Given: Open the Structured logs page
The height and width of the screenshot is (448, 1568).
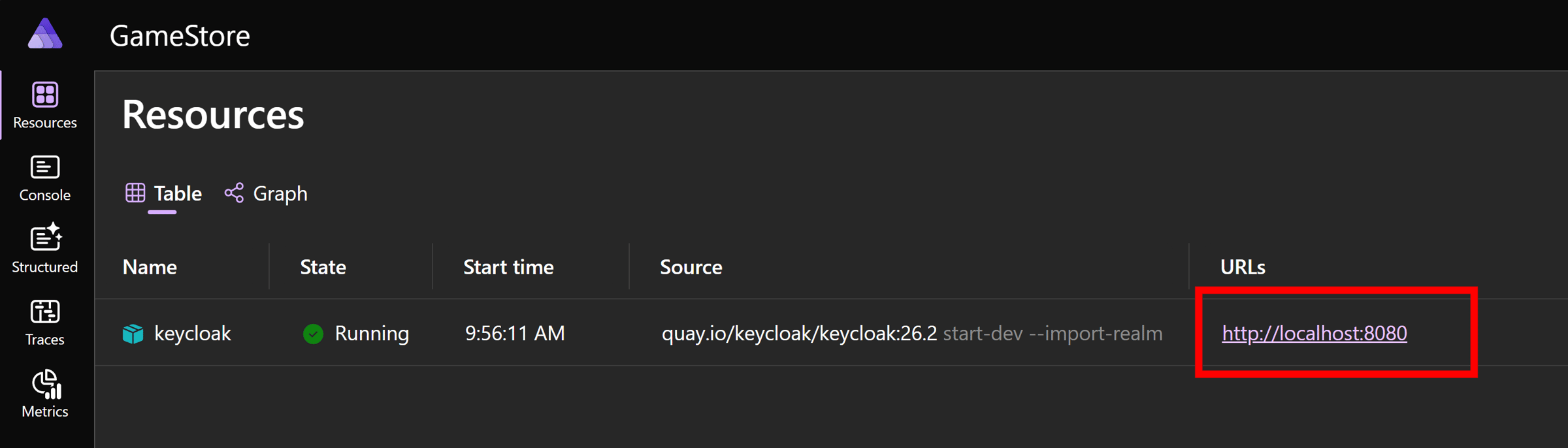Looking at the screenshot, I should coord(45,249).
